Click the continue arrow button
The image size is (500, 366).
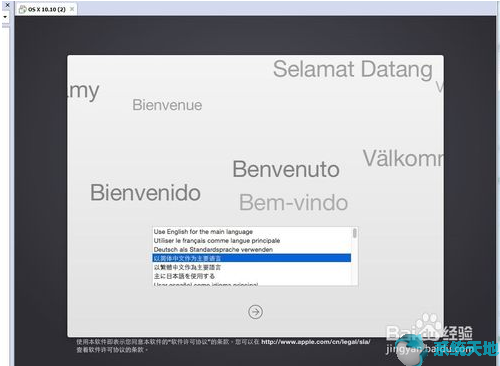[x=255, y=312]
